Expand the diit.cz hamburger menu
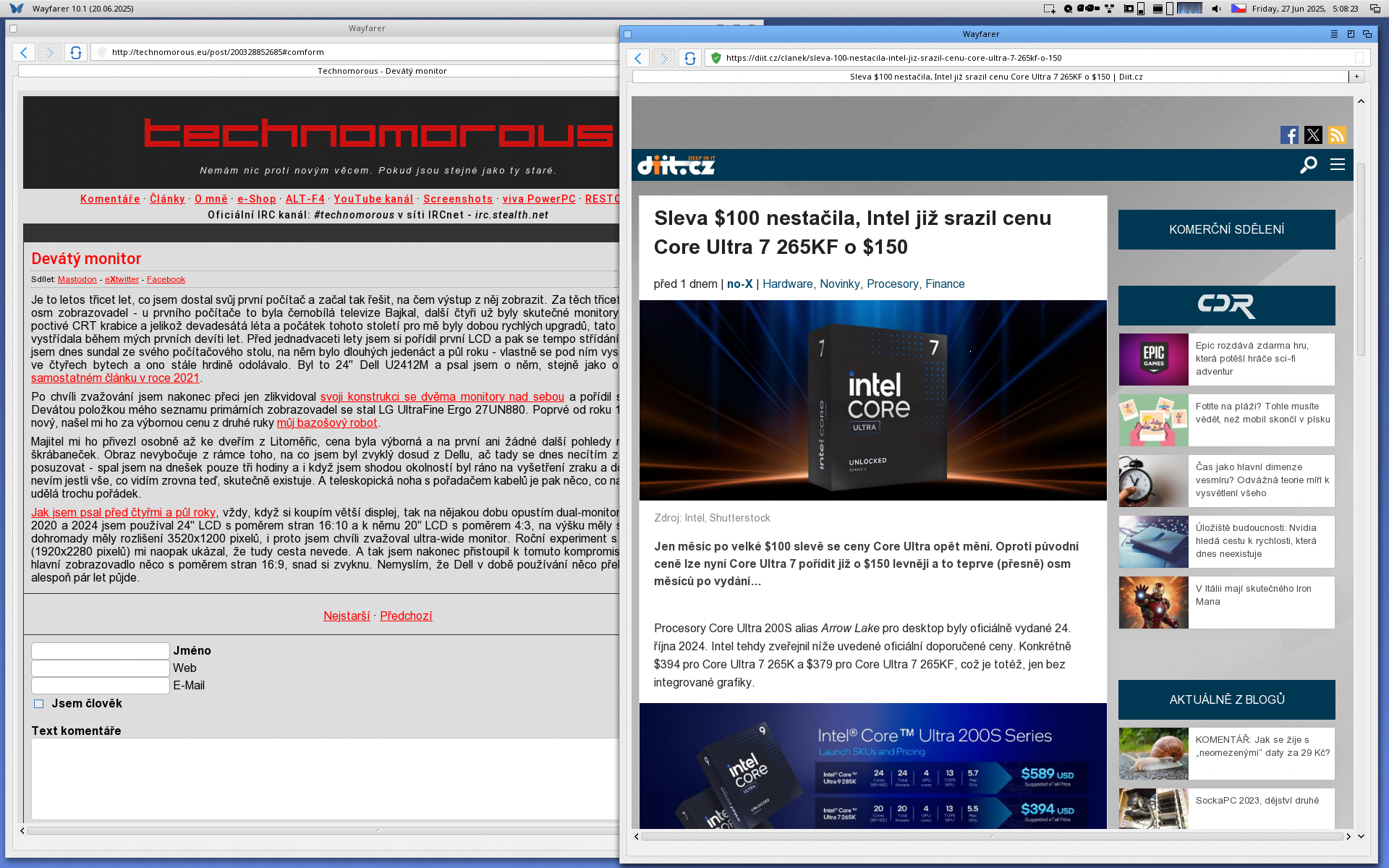The width and height of the screenshot is (1389, 868). click(x=1338, y=165)
